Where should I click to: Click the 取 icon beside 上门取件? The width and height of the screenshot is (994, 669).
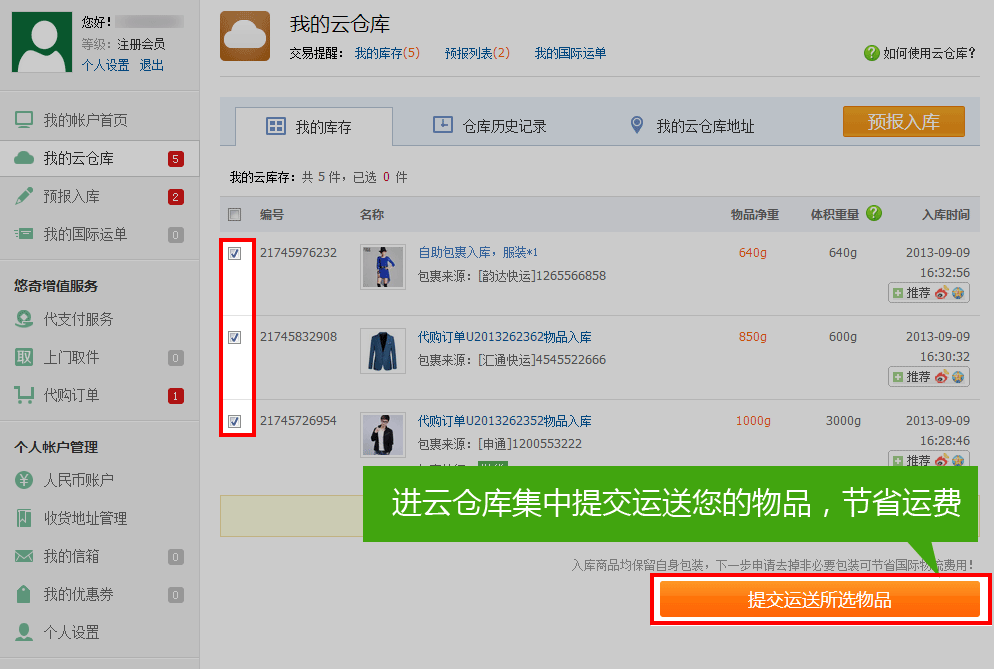click(x=24, y=357)
